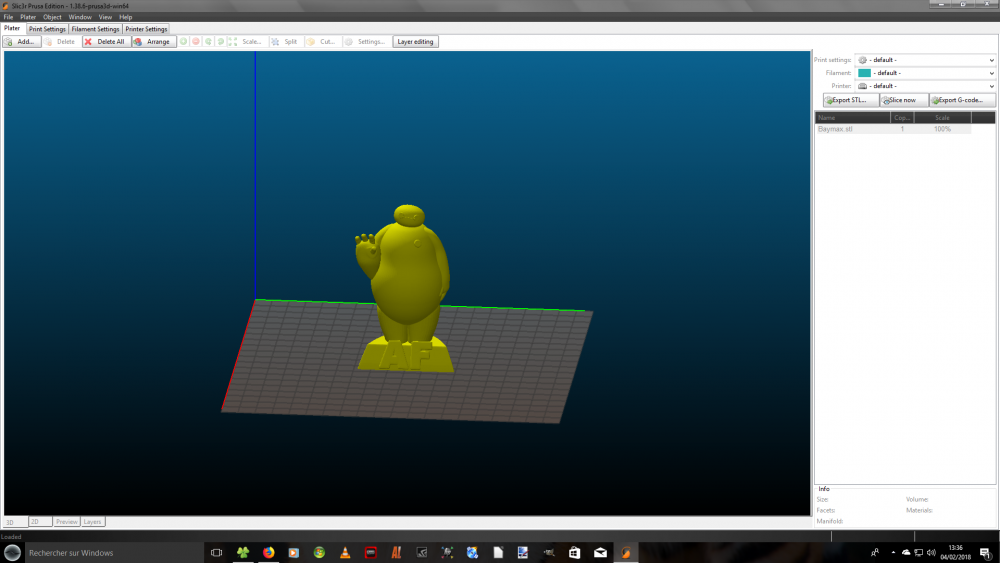Click the Add... button to load a model
The image size is (1000, 563).
[22, 41]
